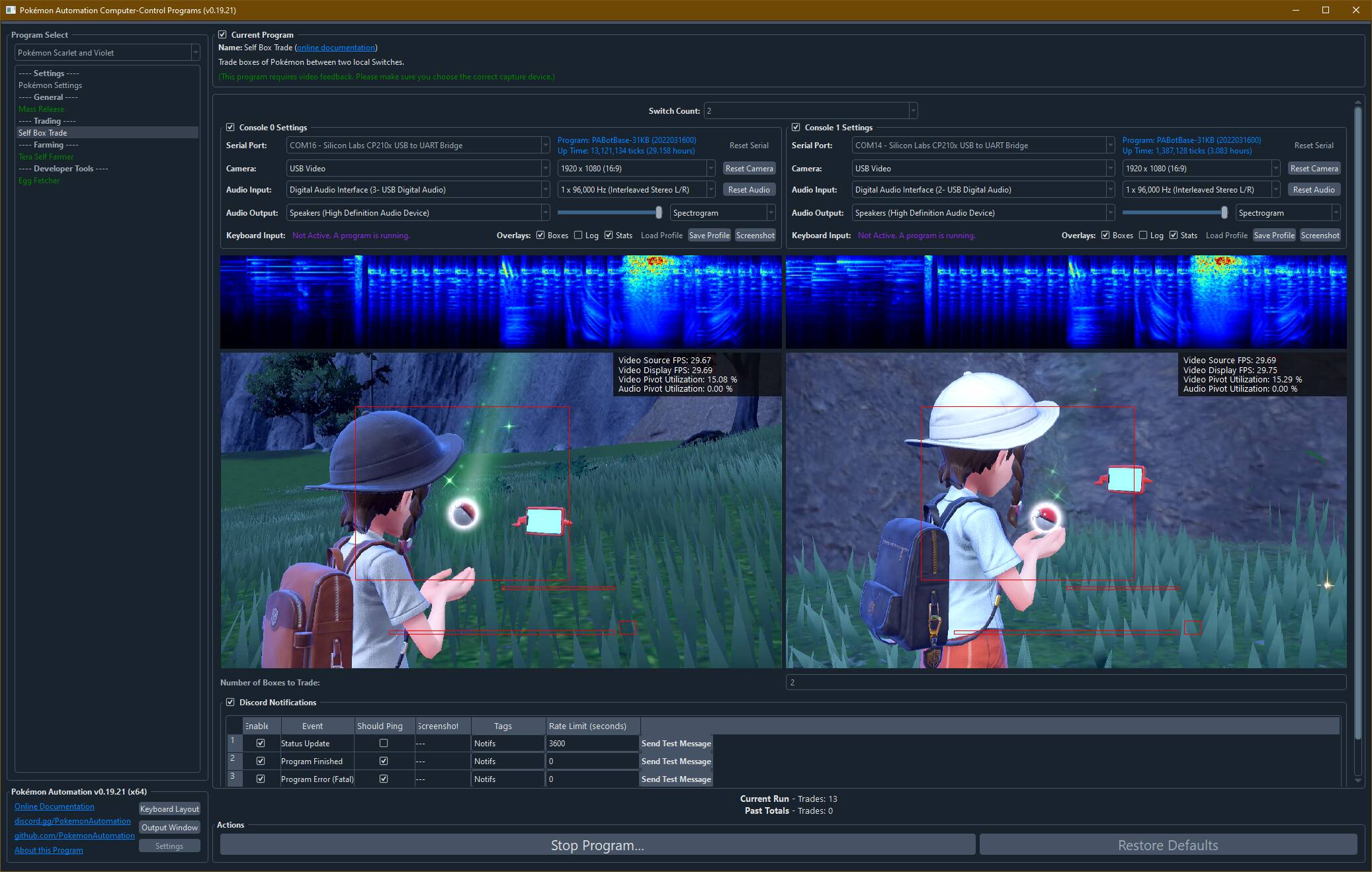Screen dimensions: 1372x872
Task: Select Tera Self Farmer program
Action: [x=46, y=156]
